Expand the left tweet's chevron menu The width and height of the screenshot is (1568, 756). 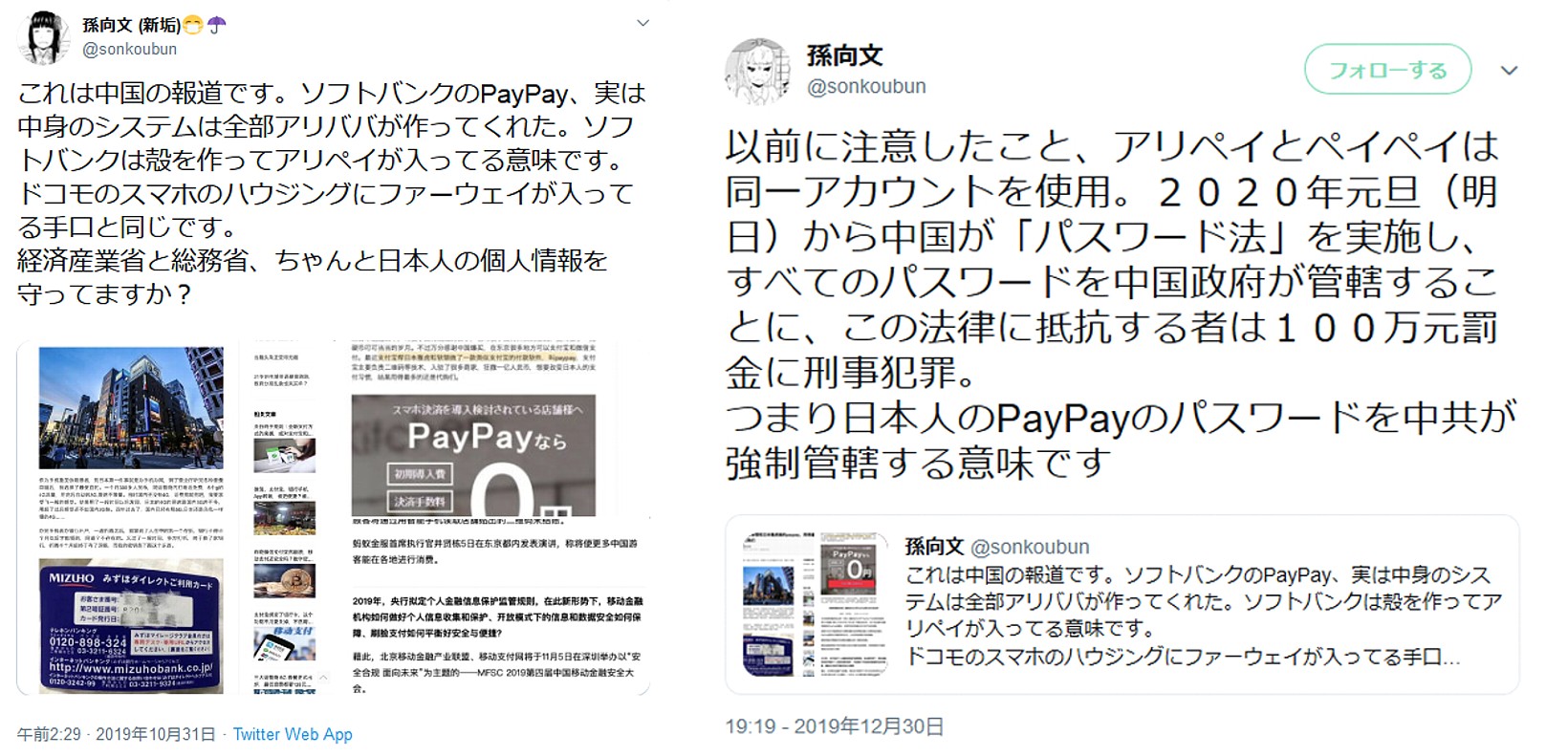point(643,23)
